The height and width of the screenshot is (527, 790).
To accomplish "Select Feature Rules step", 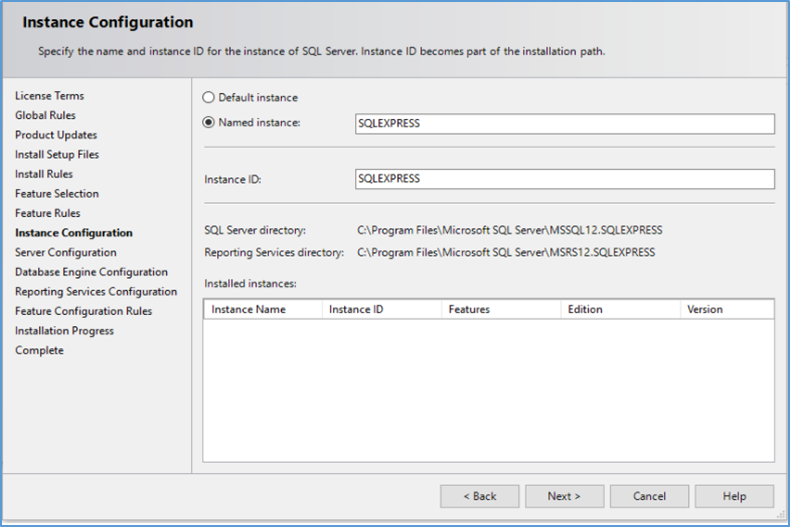I will [x=47, y=214].
